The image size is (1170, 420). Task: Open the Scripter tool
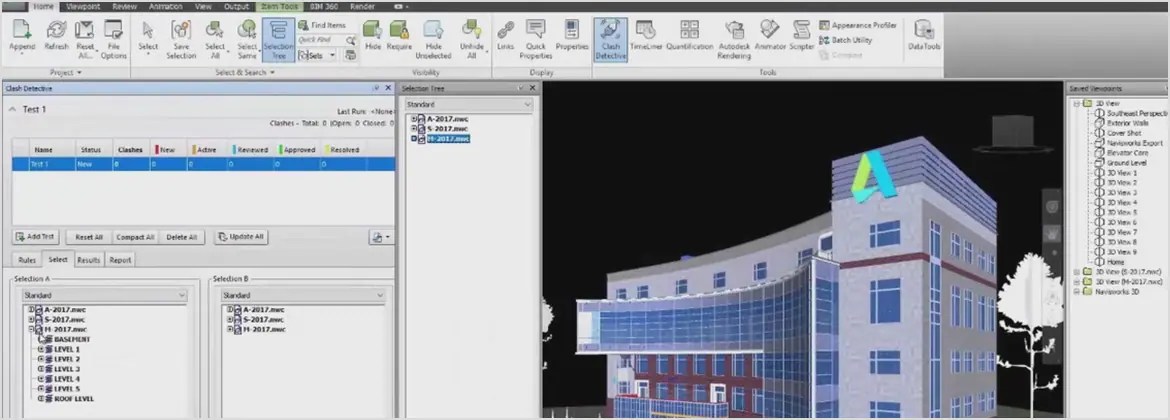click(802, 36)
